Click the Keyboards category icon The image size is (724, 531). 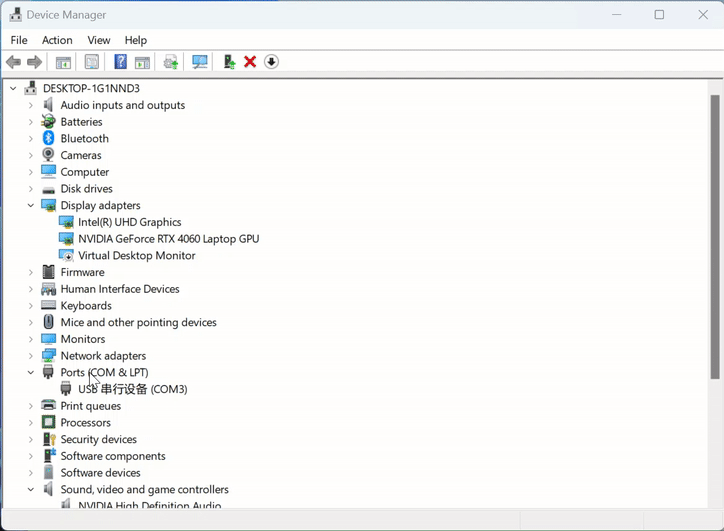(x=48, y=305)
